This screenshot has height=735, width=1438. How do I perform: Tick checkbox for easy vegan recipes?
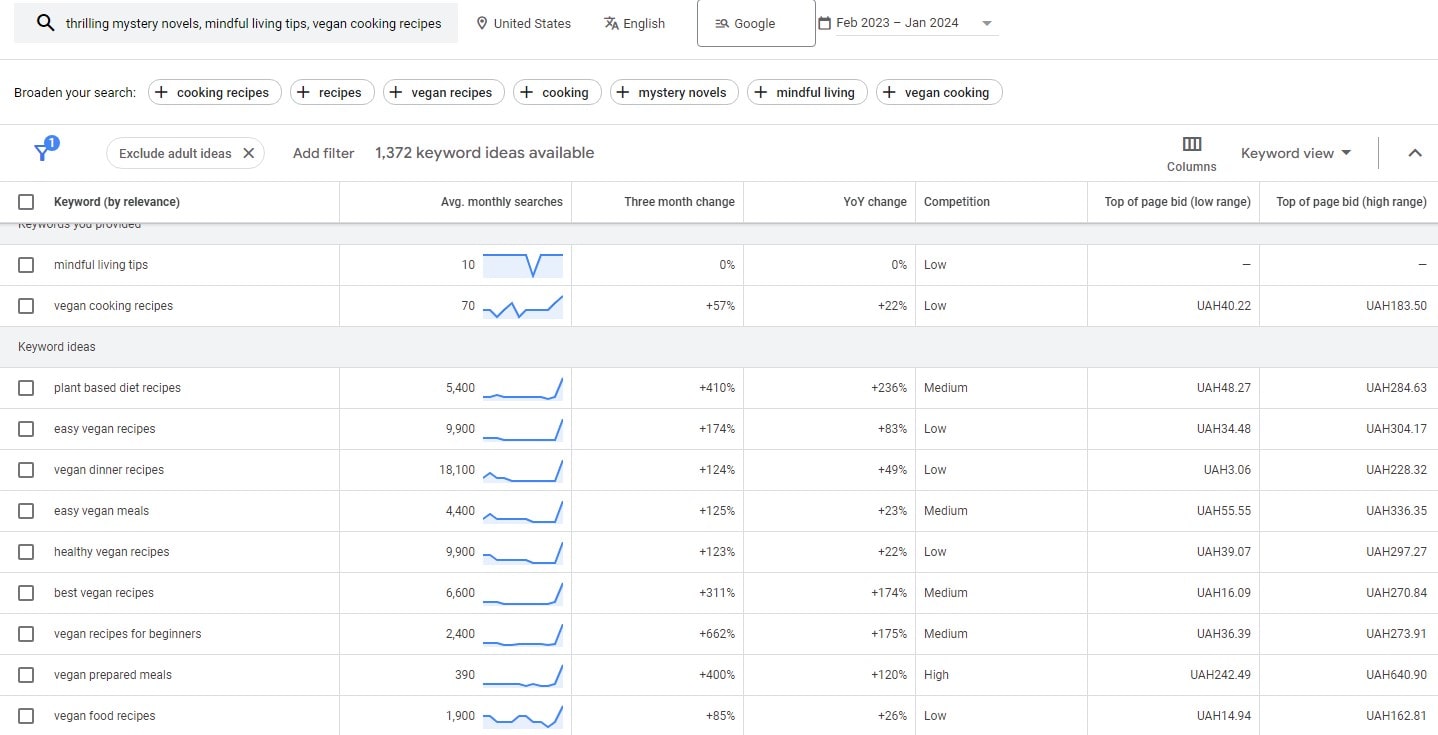(26, 429)
